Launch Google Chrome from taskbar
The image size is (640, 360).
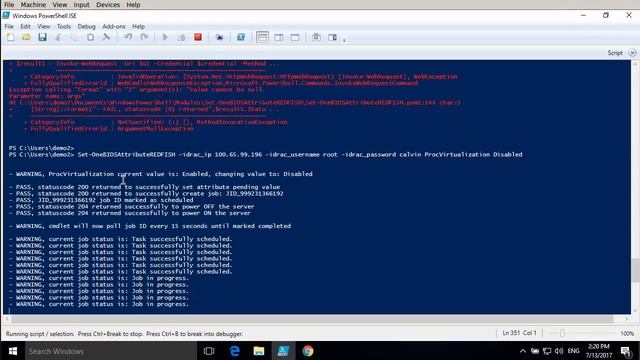(x=308, y=351)
